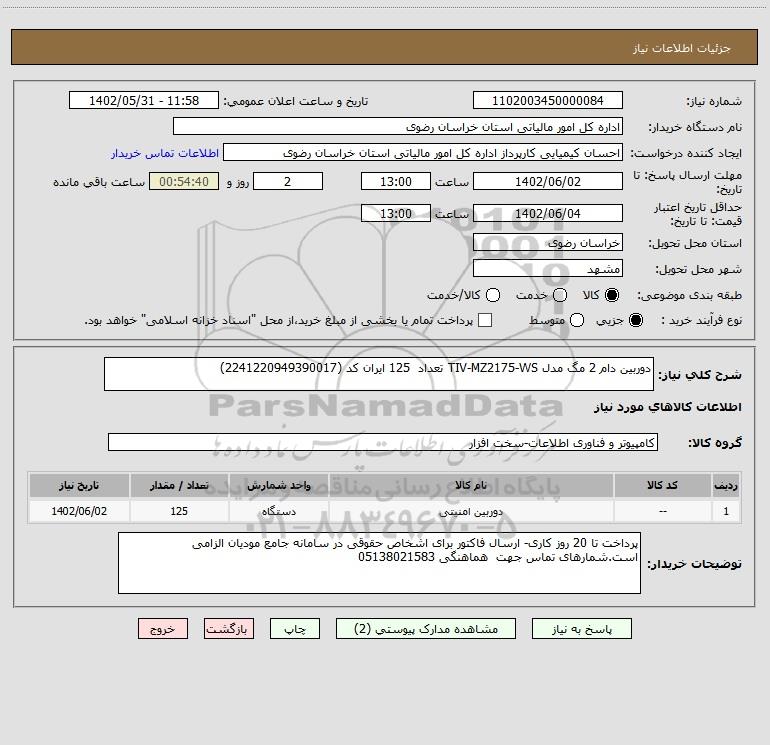This screenshot has width=770, height=745.
Task: Click the تعداد / مقدار column header
Action: click(179, 485)
